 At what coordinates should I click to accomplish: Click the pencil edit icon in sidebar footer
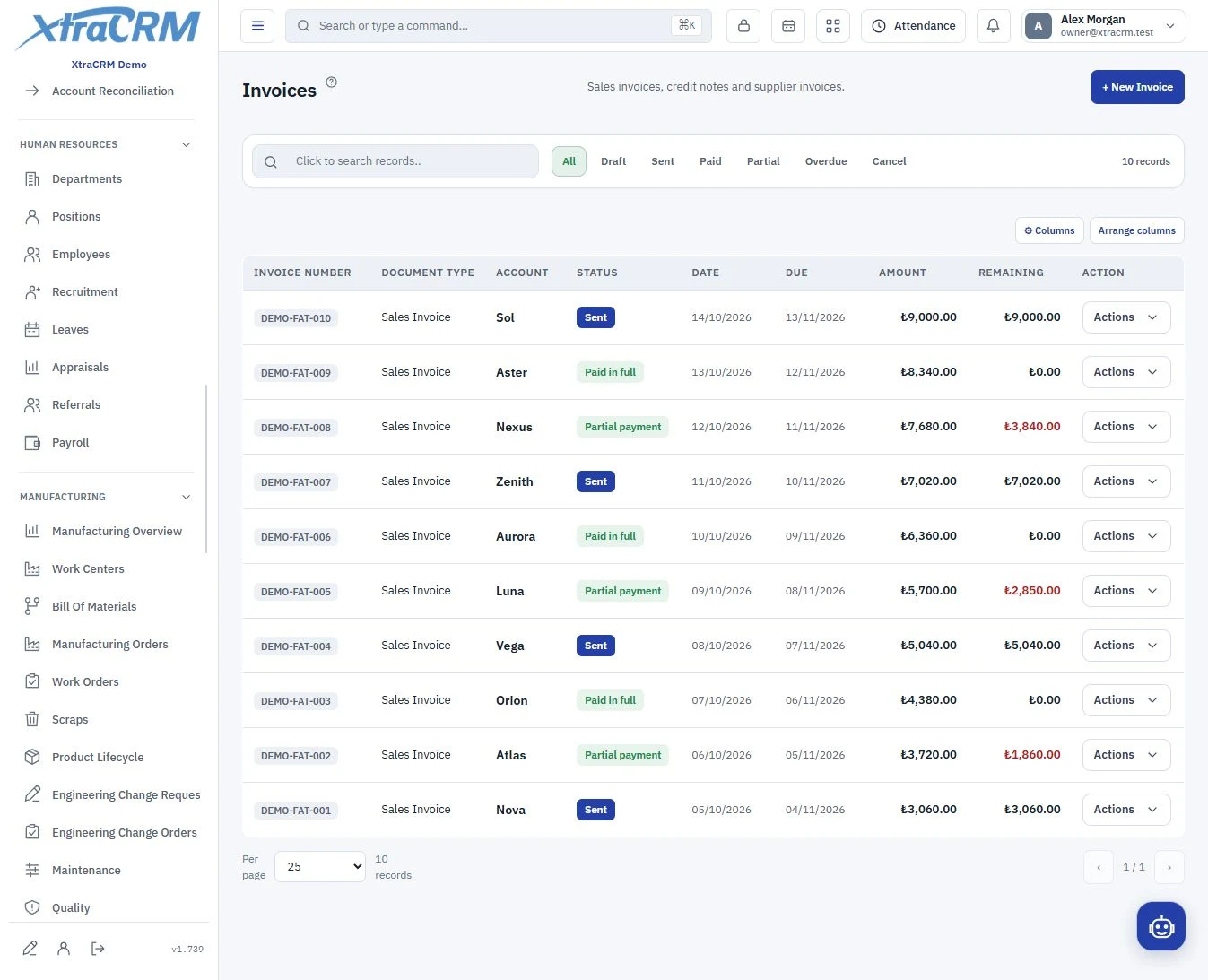[x=30, y=949]
